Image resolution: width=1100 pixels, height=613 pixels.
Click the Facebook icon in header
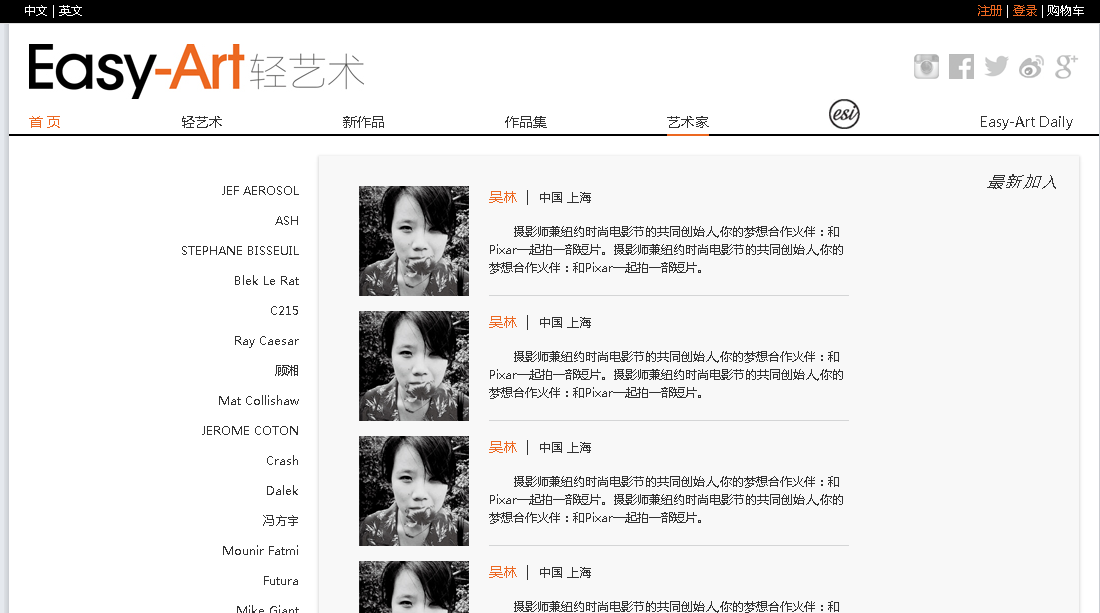(x=961, y=67)
